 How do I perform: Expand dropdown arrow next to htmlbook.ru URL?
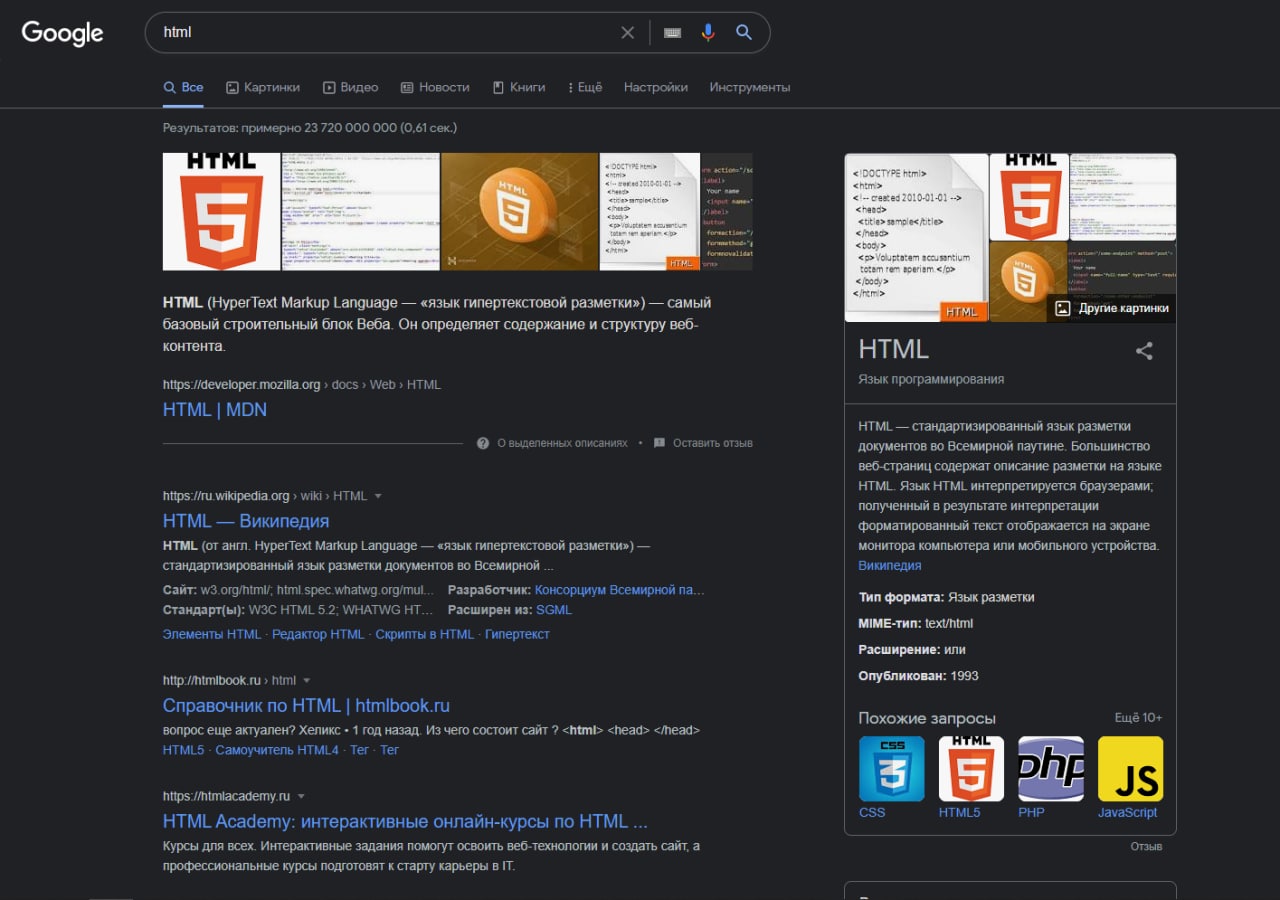click(307, 681)
